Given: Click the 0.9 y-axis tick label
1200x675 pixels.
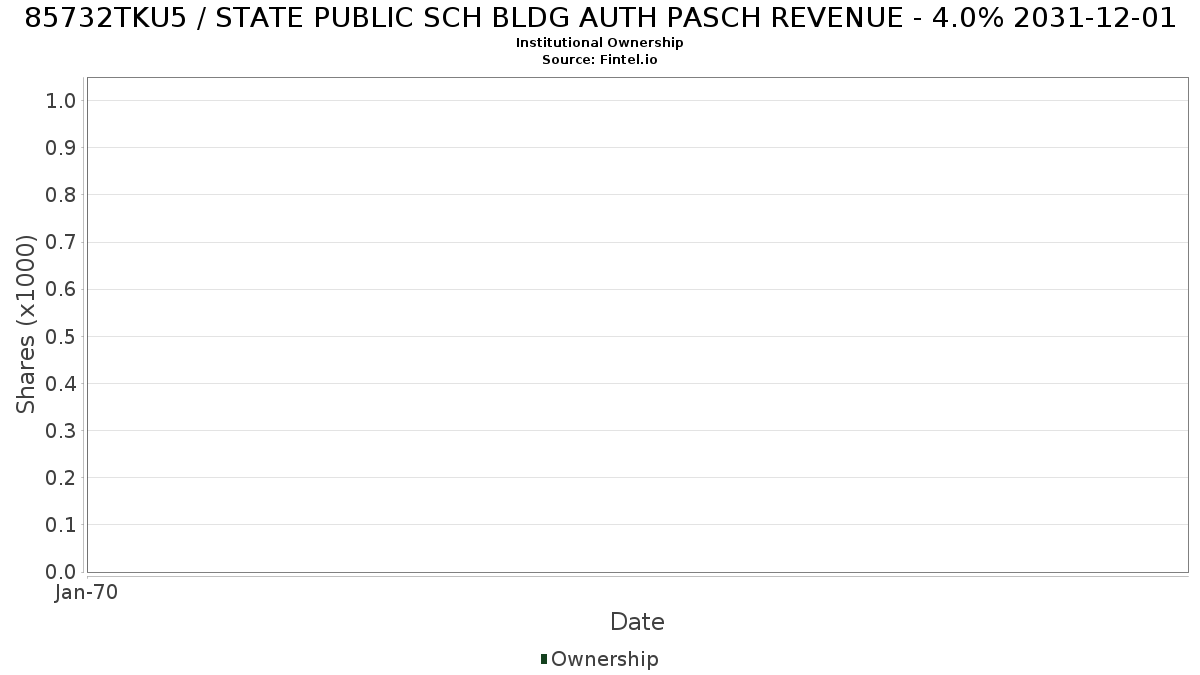Looking at the screenshot, I should click(61, 147).
